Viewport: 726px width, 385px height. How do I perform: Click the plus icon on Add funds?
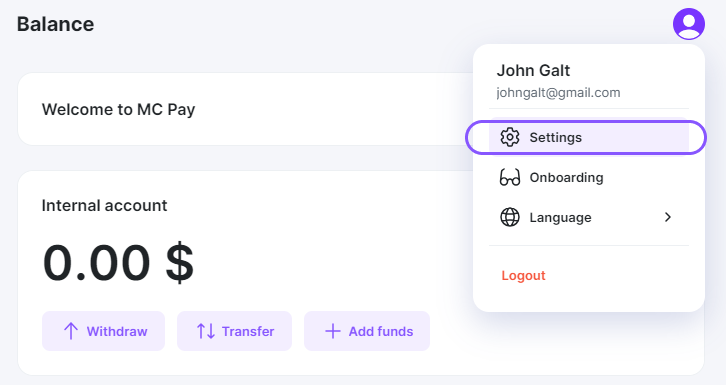click(333, 331)
